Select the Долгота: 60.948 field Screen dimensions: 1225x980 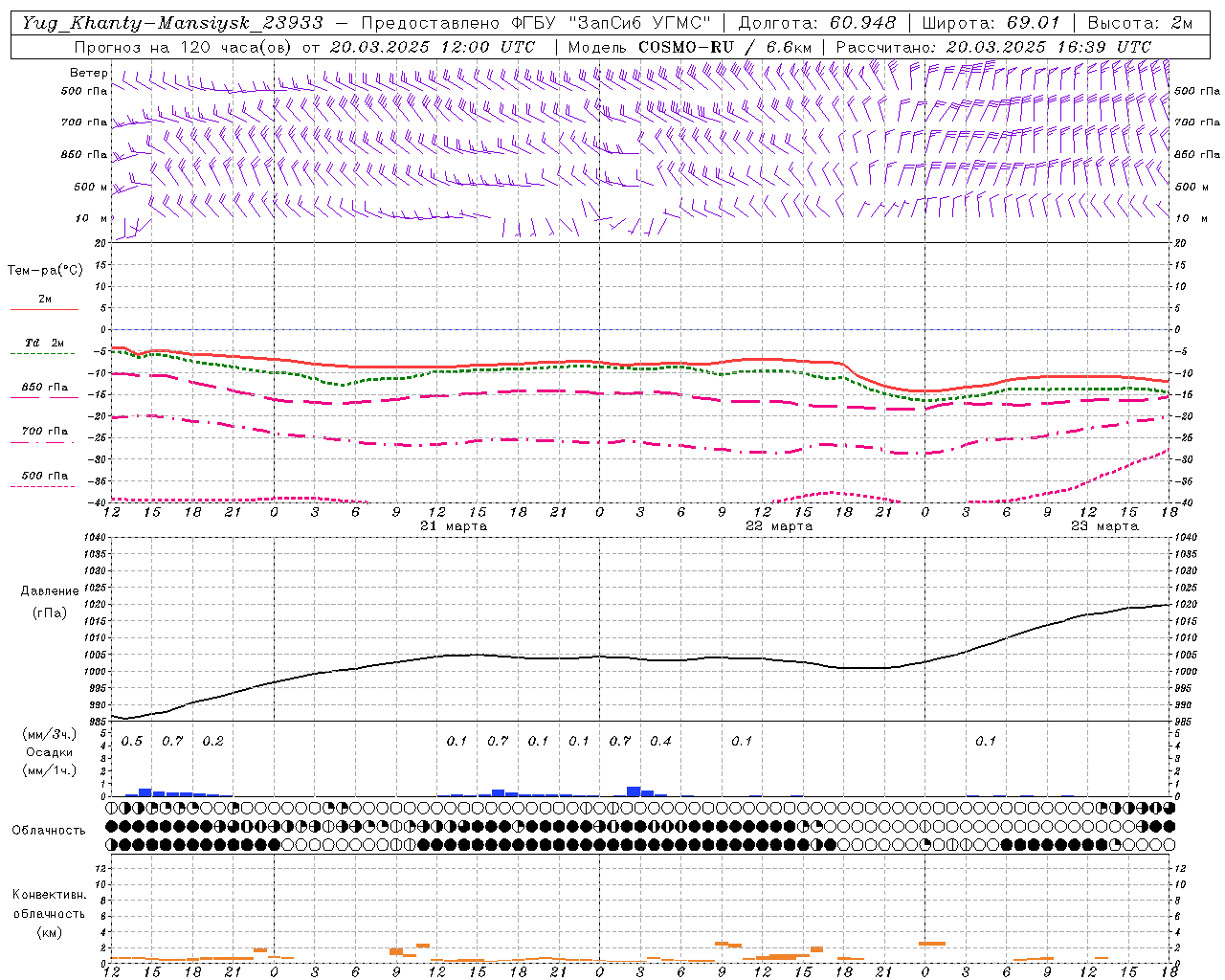tap(817, 23)
